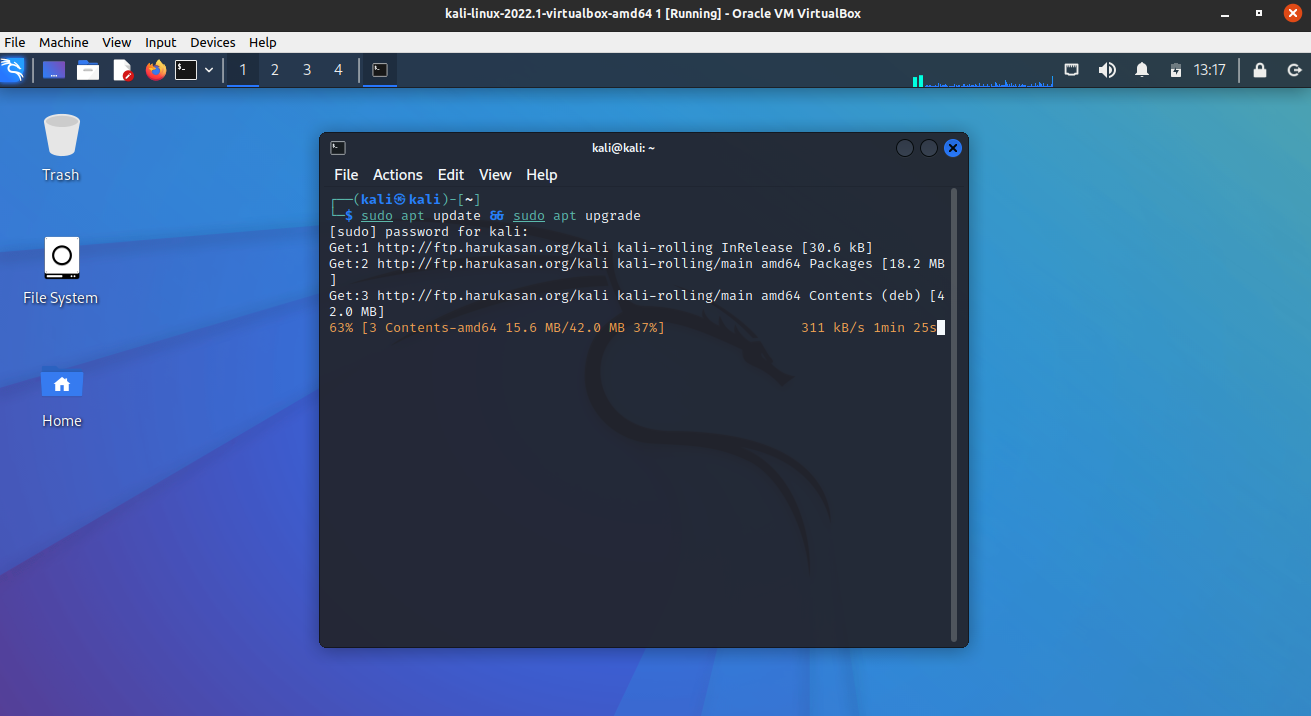1311x716 pixels.
Task: Lock the screen with padlock icon
Action: pos(1260,70)
